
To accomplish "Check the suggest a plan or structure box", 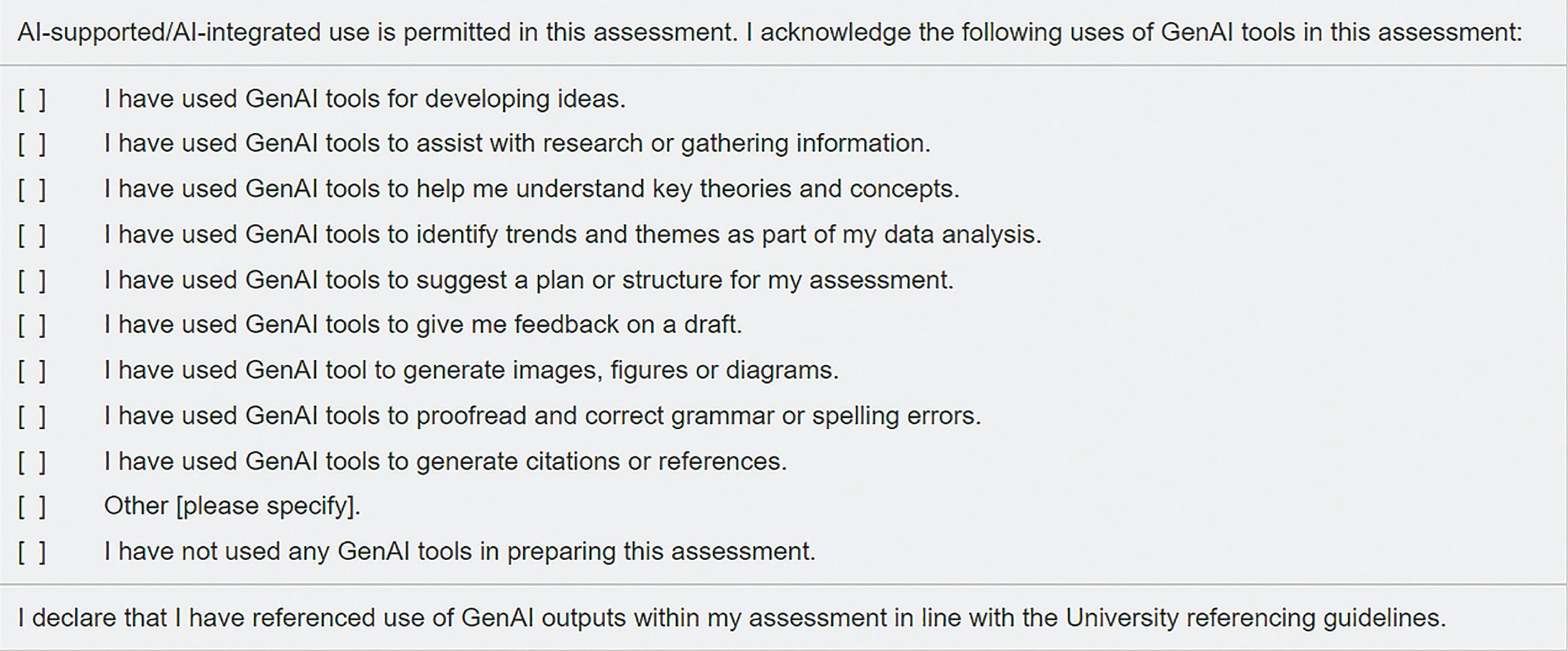I will point(31,281).
